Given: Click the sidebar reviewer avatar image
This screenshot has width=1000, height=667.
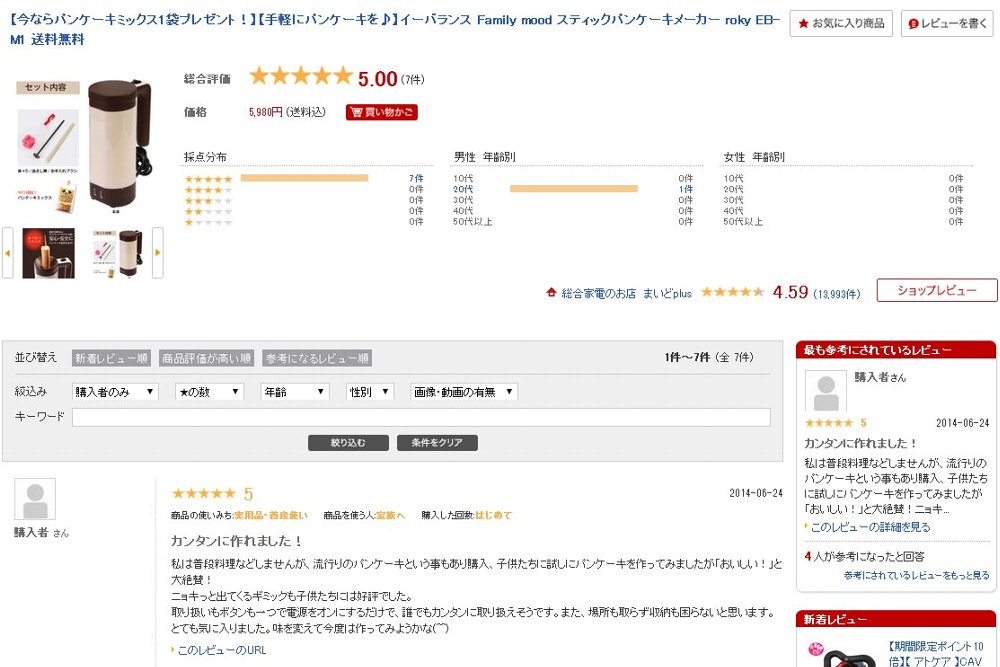Looking at the screenshot, I should click(x=826, y=391).
